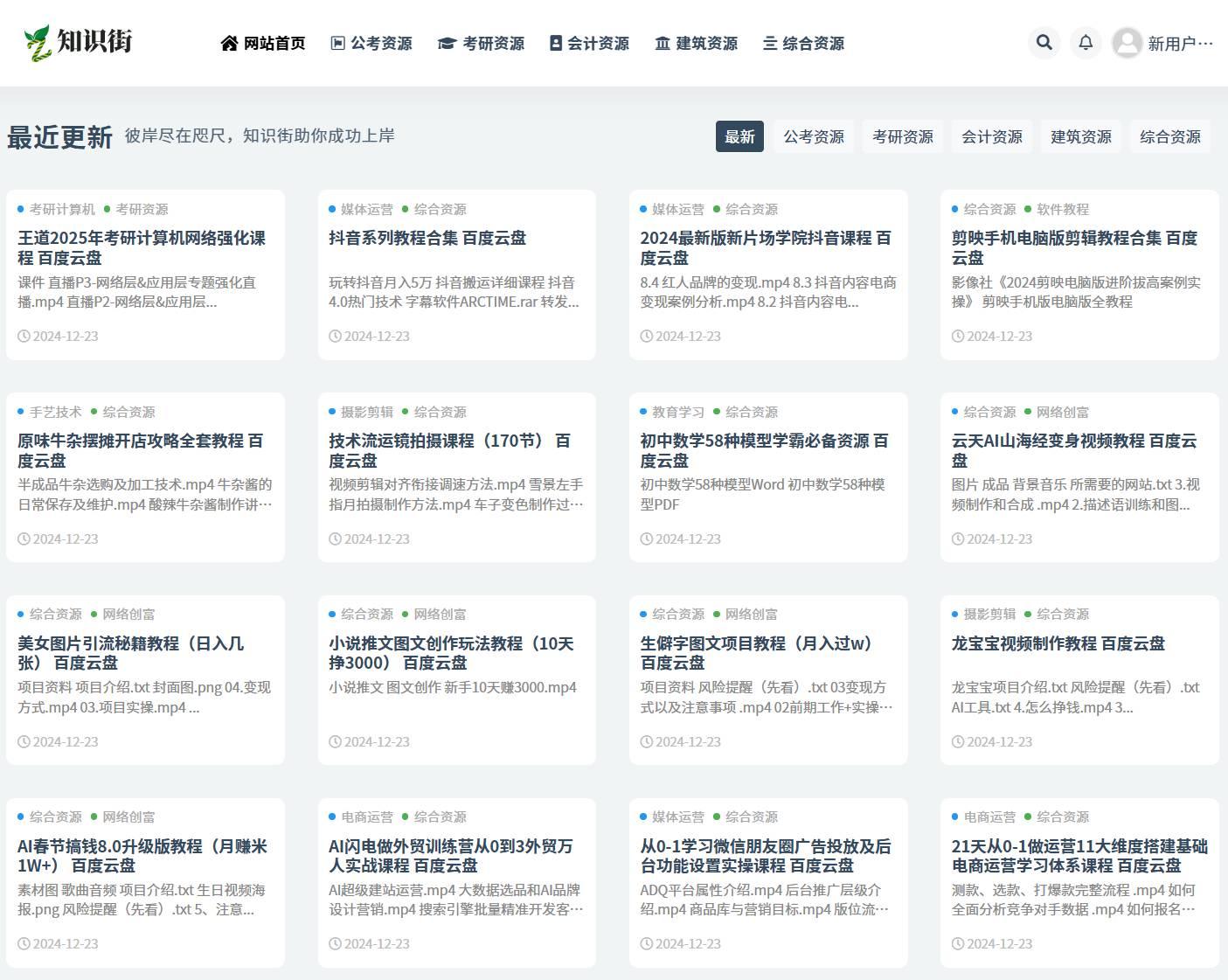Screen dimensions: 1228x980
Task: Select the 会计资源 filter tab
Action: [x=992, y=136]
